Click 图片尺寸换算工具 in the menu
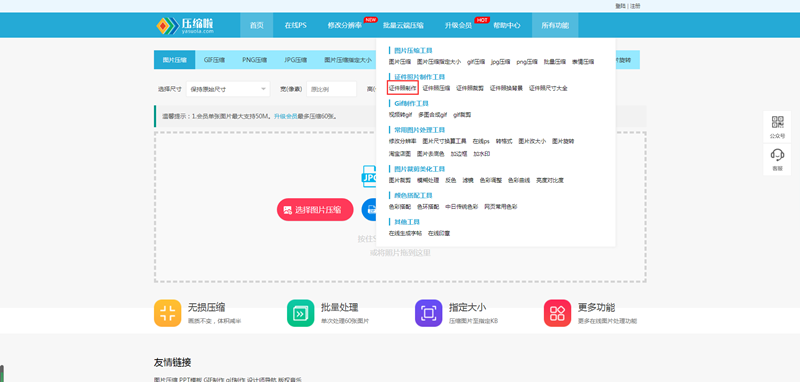 pyautogui.click(x=444, y=141)
